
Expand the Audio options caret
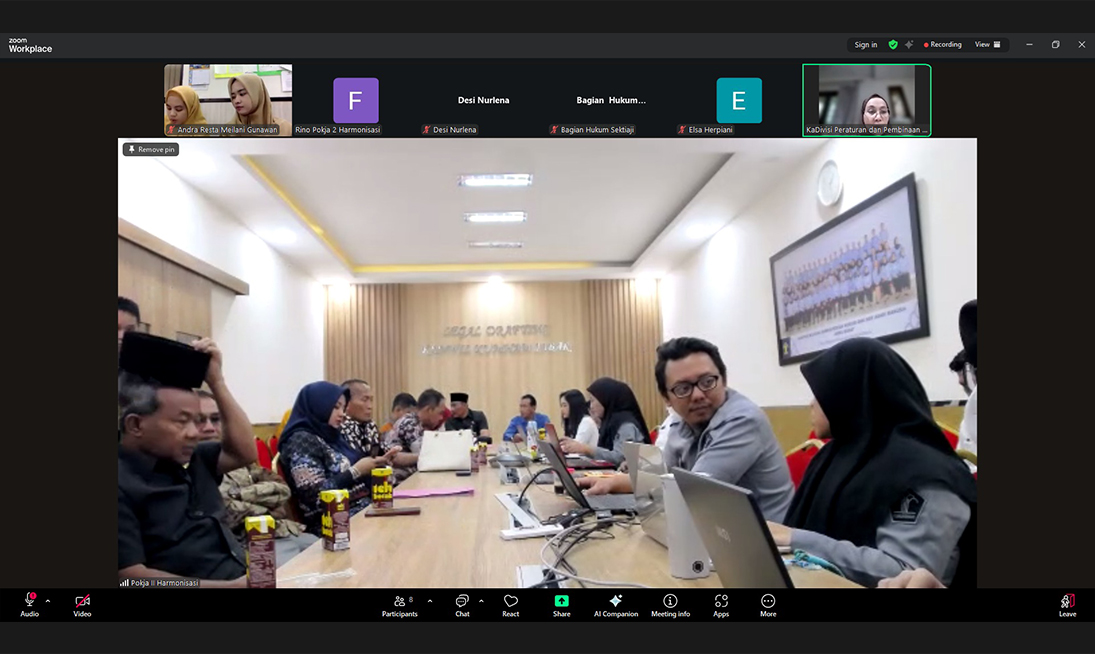pyautogui.click(x=48, y=601)
